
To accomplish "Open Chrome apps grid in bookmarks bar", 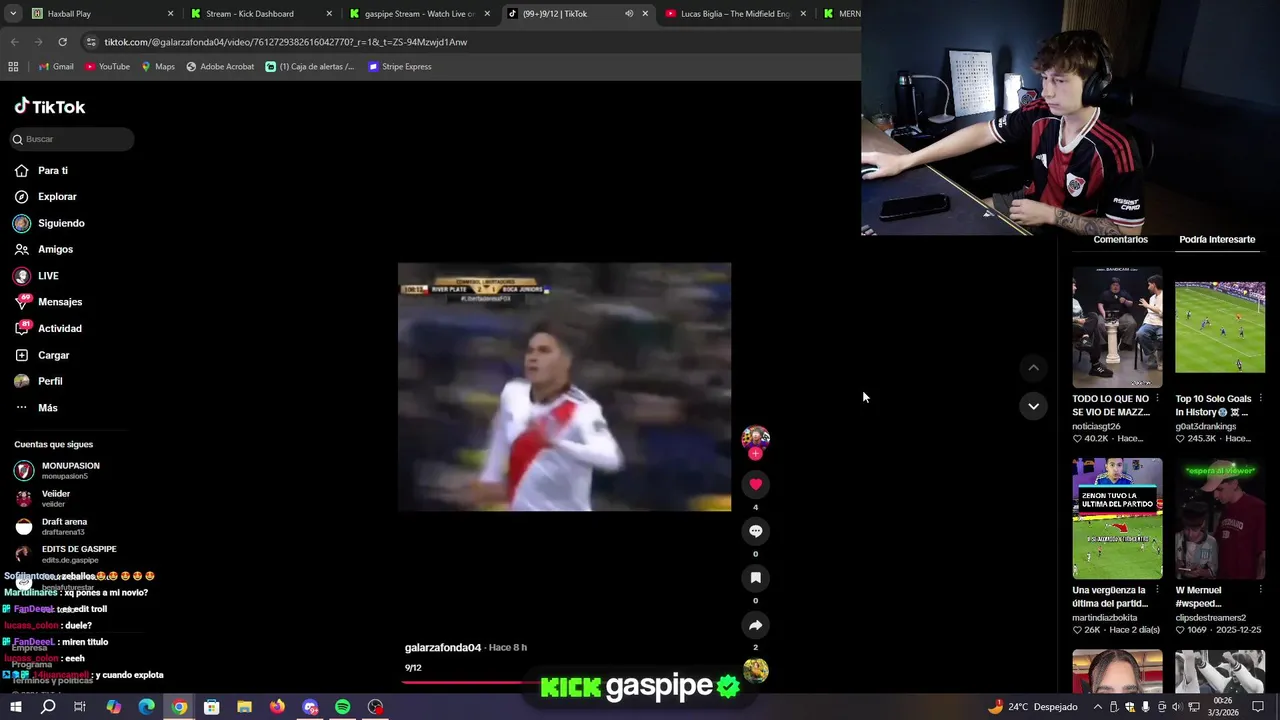I will click(13, 67).
